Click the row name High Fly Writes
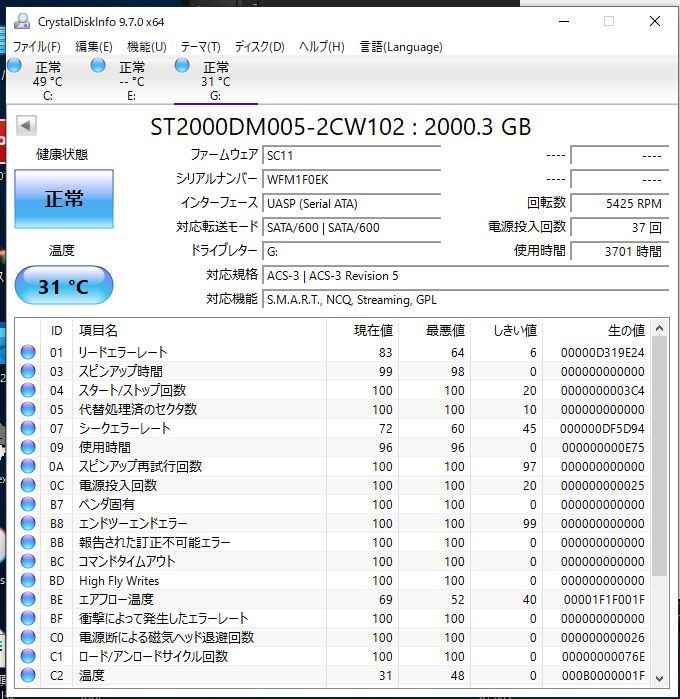This screenshot has width=680, height=699. click(x=119, y=581)
